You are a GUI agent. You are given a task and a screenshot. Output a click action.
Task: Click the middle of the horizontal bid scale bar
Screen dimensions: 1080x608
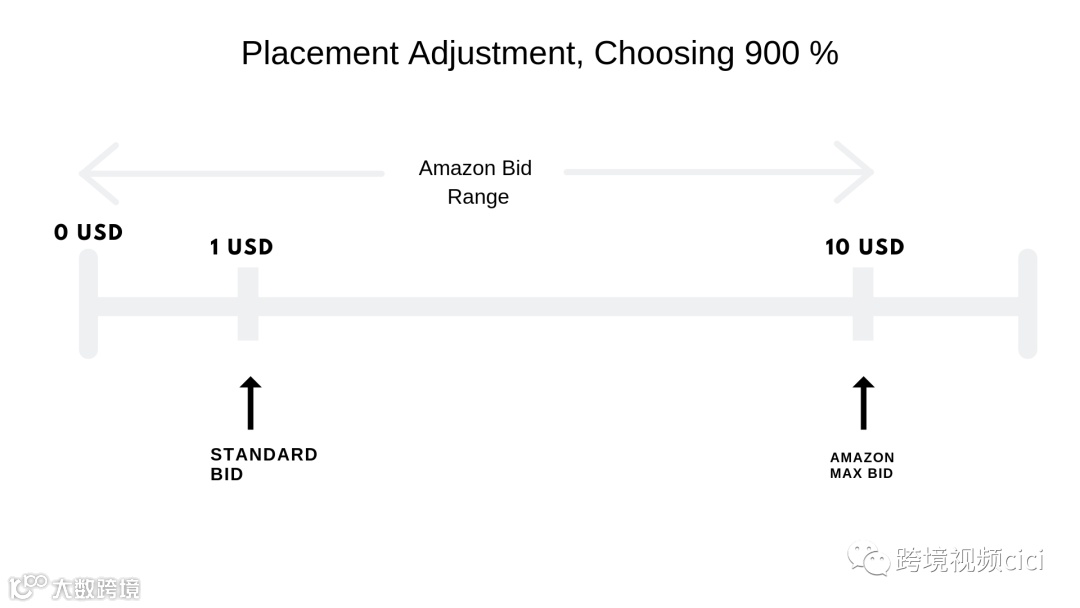pos(555,306)
